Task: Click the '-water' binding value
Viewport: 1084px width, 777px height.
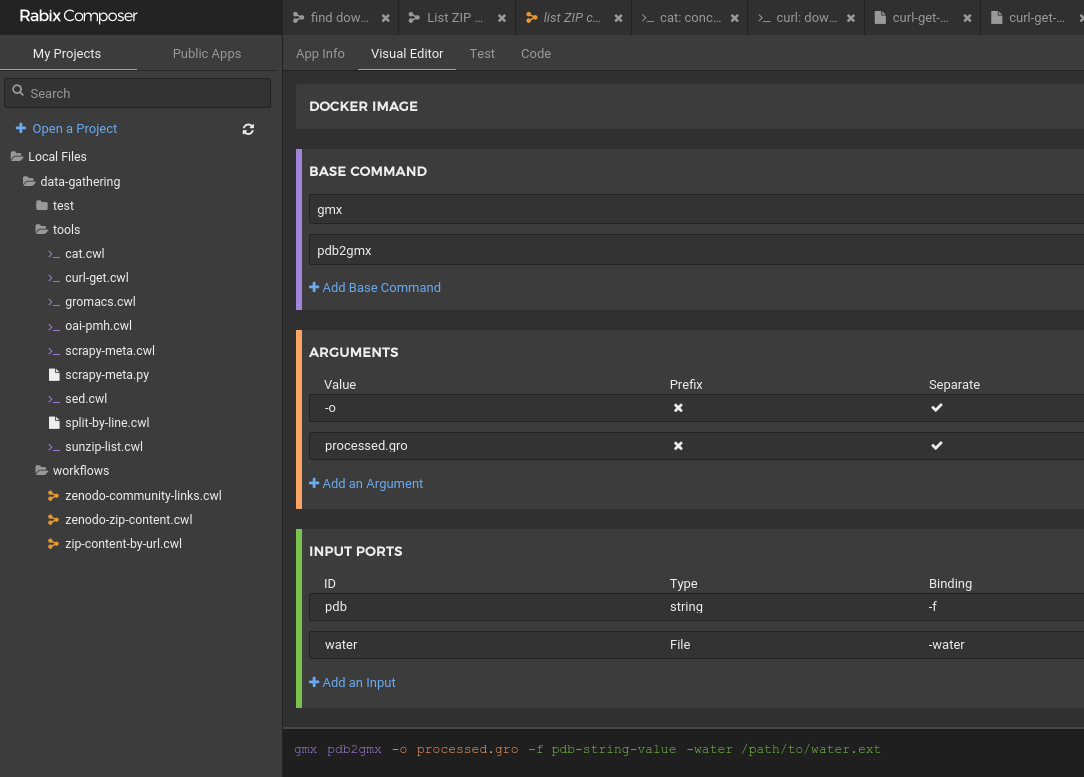Action: [946, 645]
